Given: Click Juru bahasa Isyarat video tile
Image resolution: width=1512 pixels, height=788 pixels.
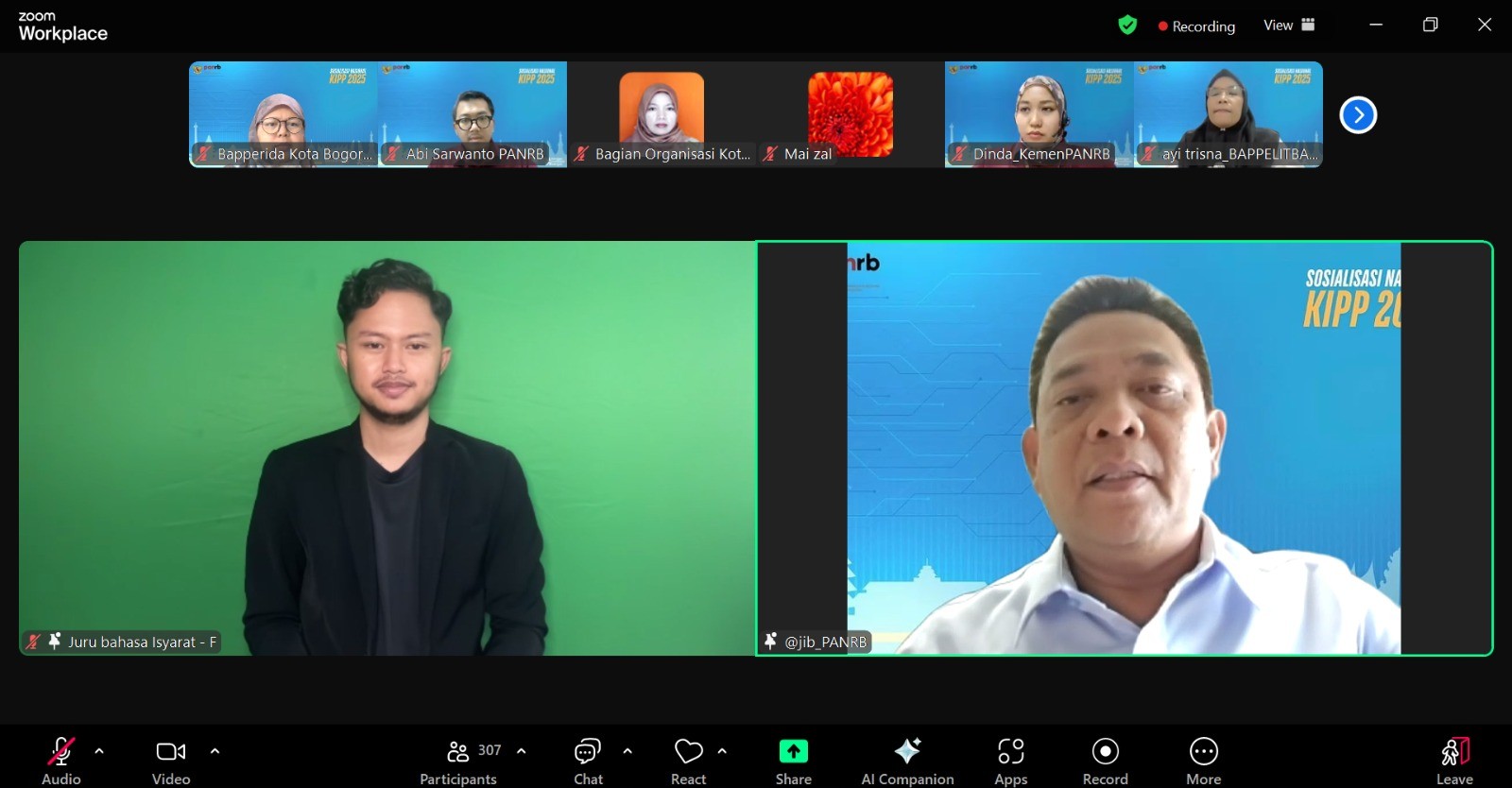Looking at the screenshot, I should click(x=387, y=448).
